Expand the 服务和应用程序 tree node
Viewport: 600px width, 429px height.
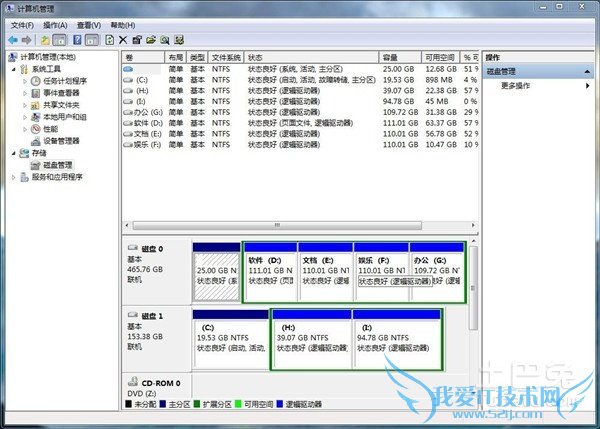[x=14, y=177]
